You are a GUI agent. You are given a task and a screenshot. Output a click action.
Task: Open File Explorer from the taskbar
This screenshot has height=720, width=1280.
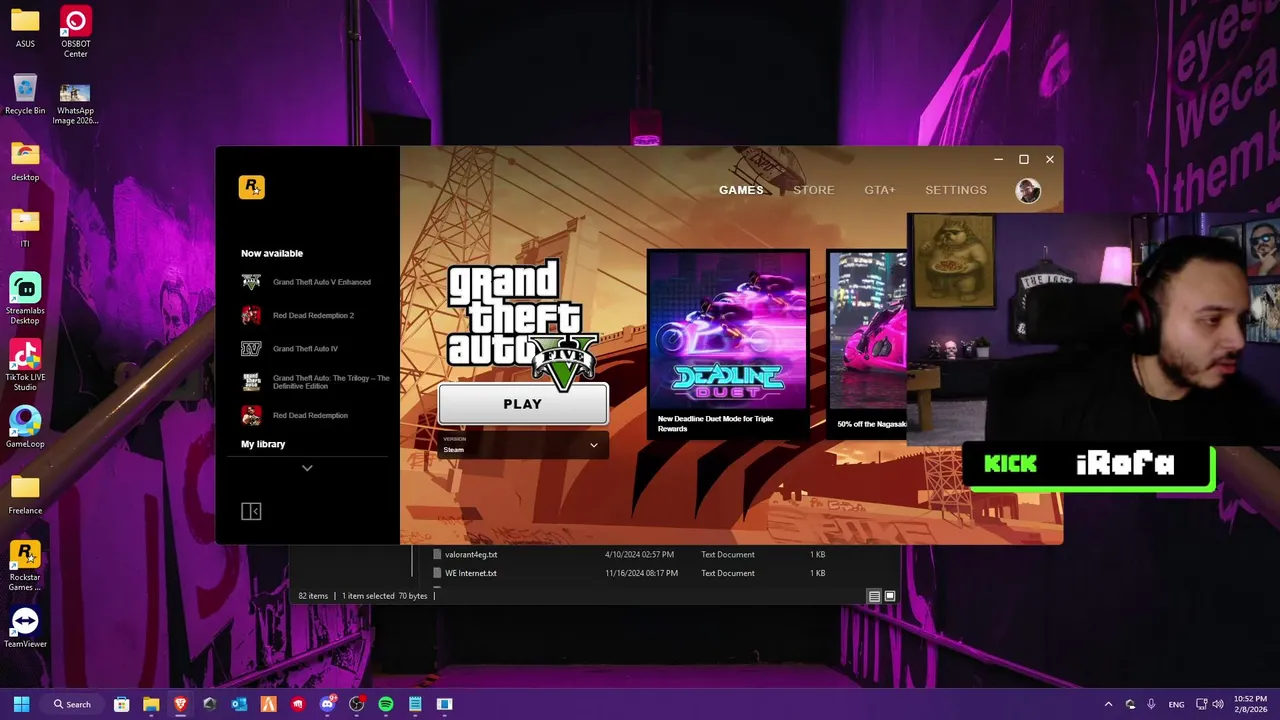151,704
